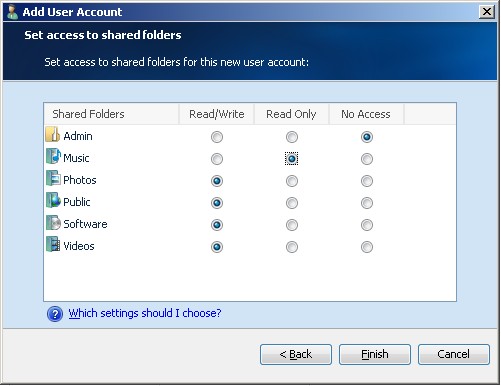Set Software folder to No Access
Image resolution: width=501 pixels, height=386 pixels.
367,225
